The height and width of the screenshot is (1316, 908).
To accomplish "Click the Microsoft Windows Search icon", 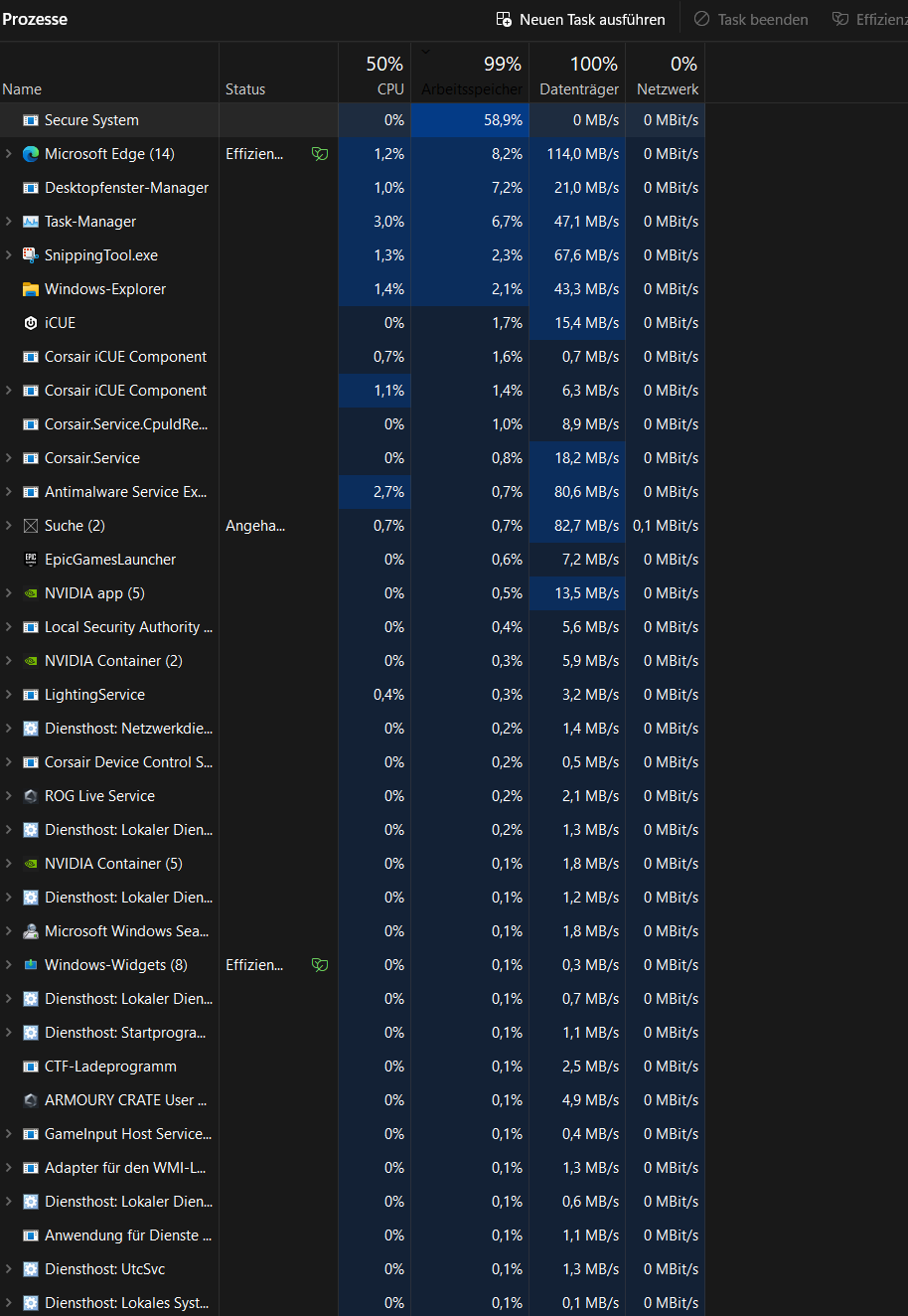I will point(30,931).
